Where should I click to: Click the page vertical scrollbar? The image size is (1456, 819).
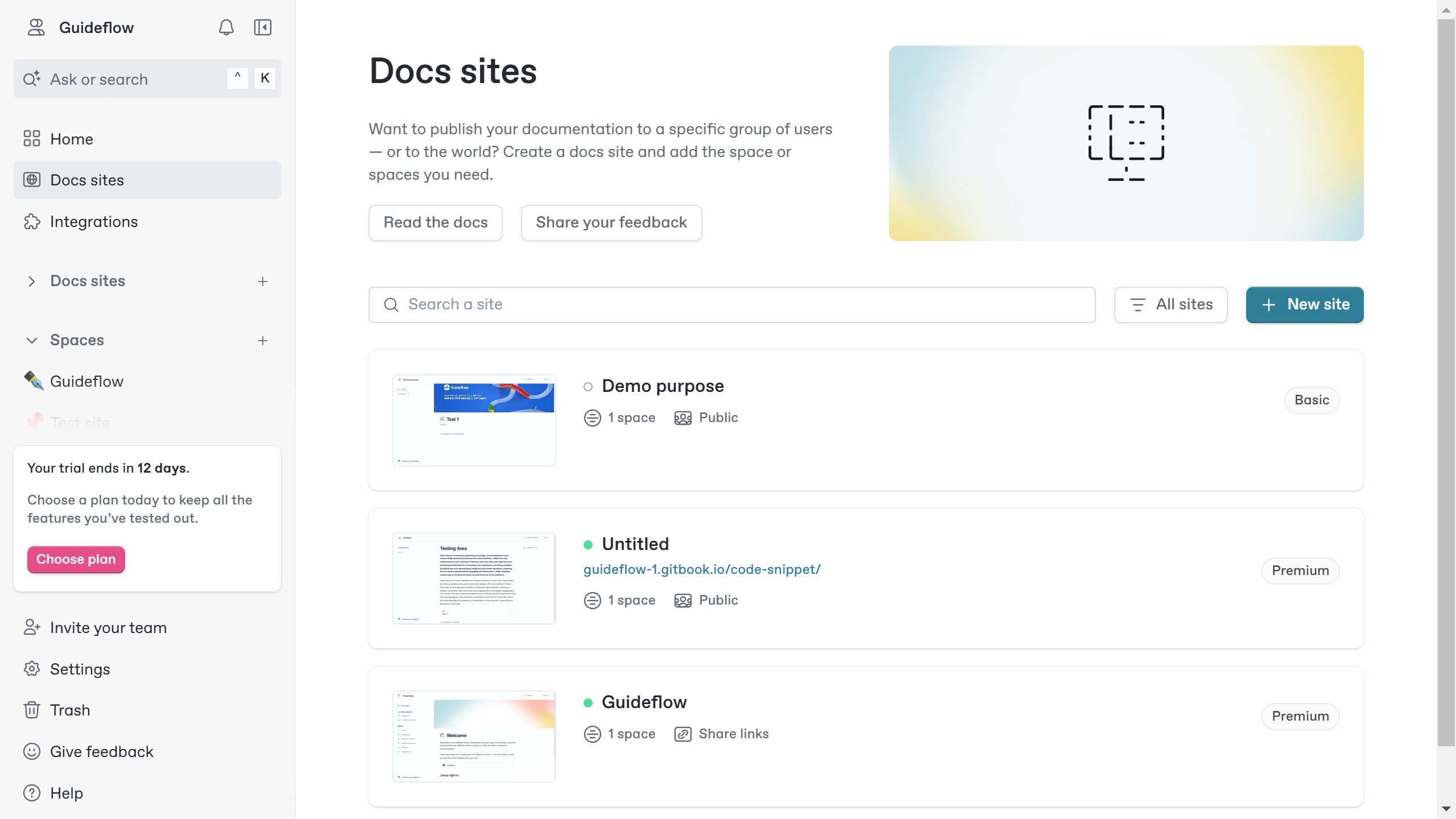pyautogui.click(x=1446, y=382)
